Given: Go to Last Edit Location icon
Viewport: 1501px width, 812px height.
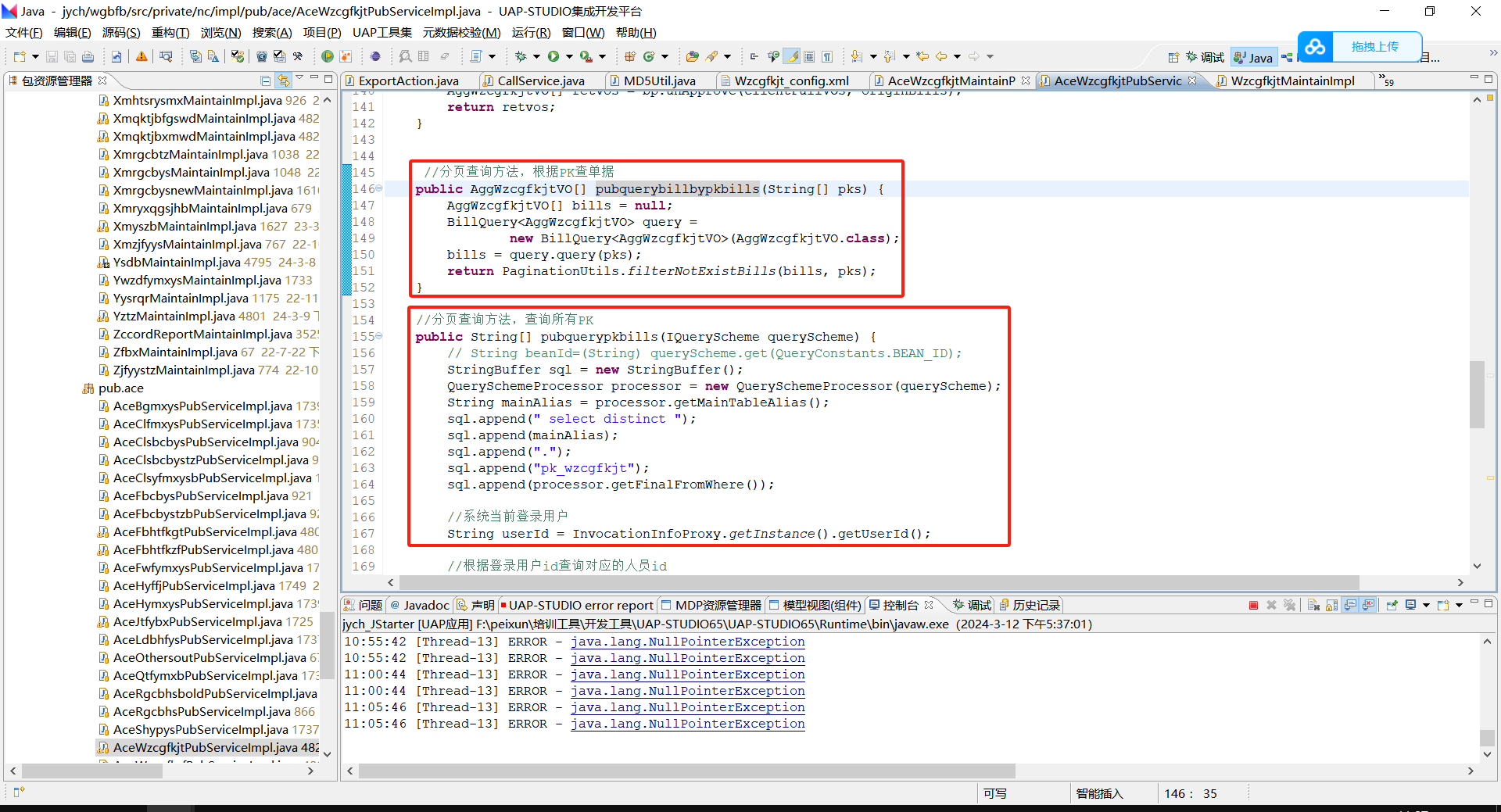Looking at the screenshot, I should 922,56.
